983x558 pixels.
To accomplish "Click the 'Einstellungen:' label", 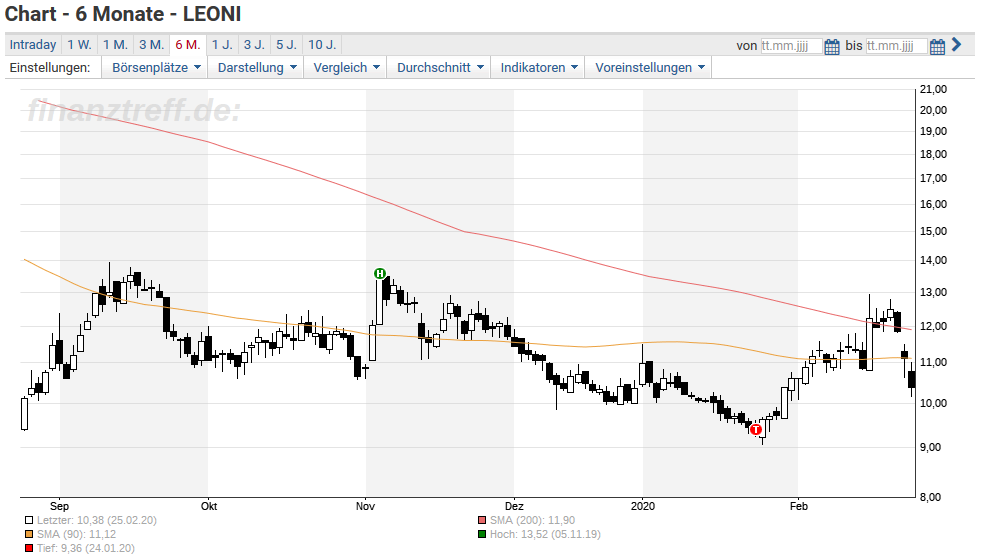I will (50, 68).
